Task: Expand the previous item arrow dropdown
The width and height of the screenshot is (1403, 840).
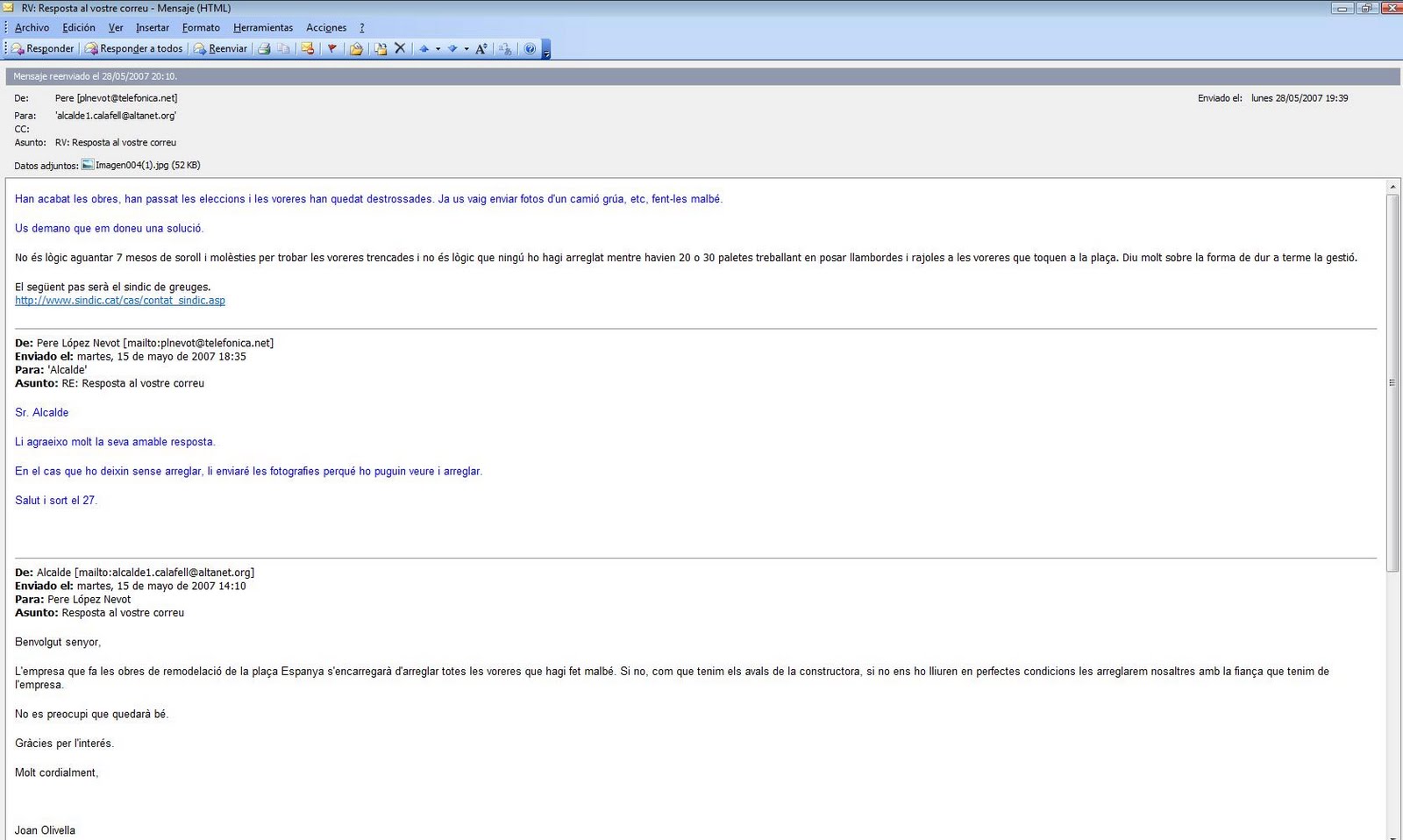Action: click(x=438, y=49)
